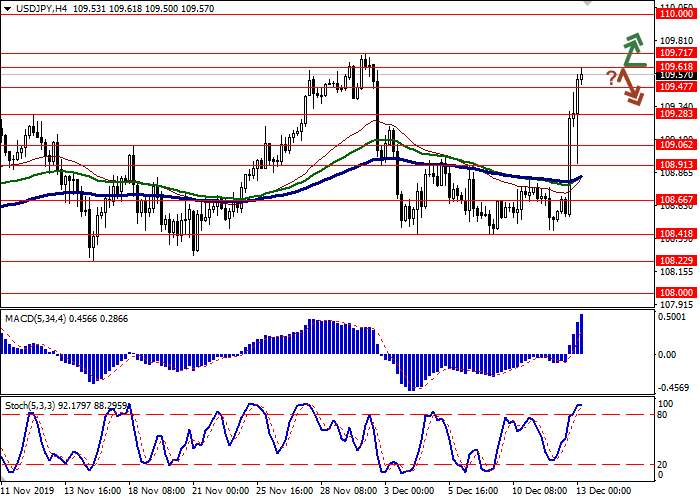This screenshot has width=700, height=500.
Task: Click the orange question mark symbol
Action: [x=610, y=77]
